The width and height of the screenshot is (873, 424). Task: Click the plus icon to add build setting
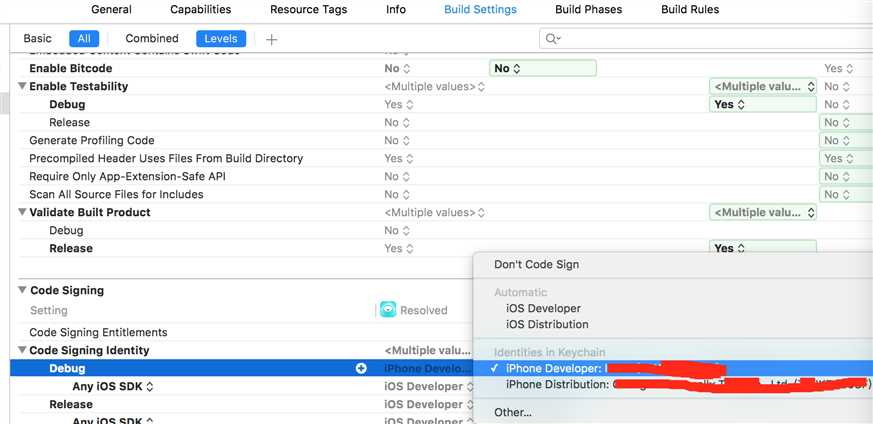[x=271, y=39]
